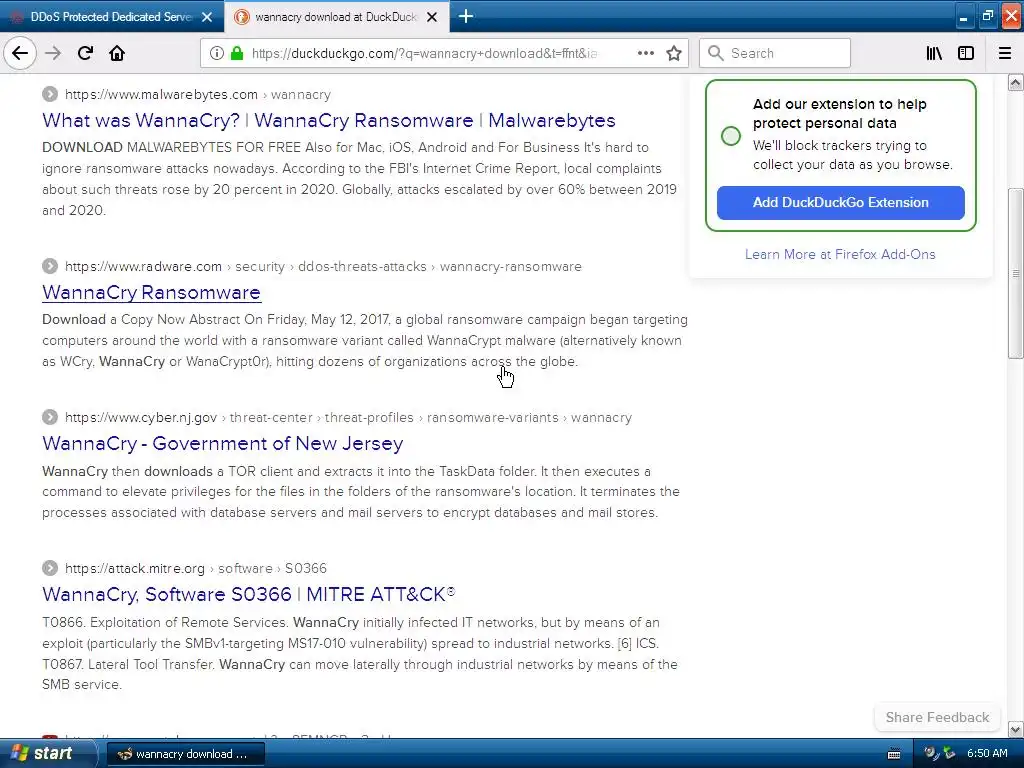The width and height of the screenshot is (1024, 768).
Task: Open WannaCry Ransomware radware result
Action: pos(152,293)
